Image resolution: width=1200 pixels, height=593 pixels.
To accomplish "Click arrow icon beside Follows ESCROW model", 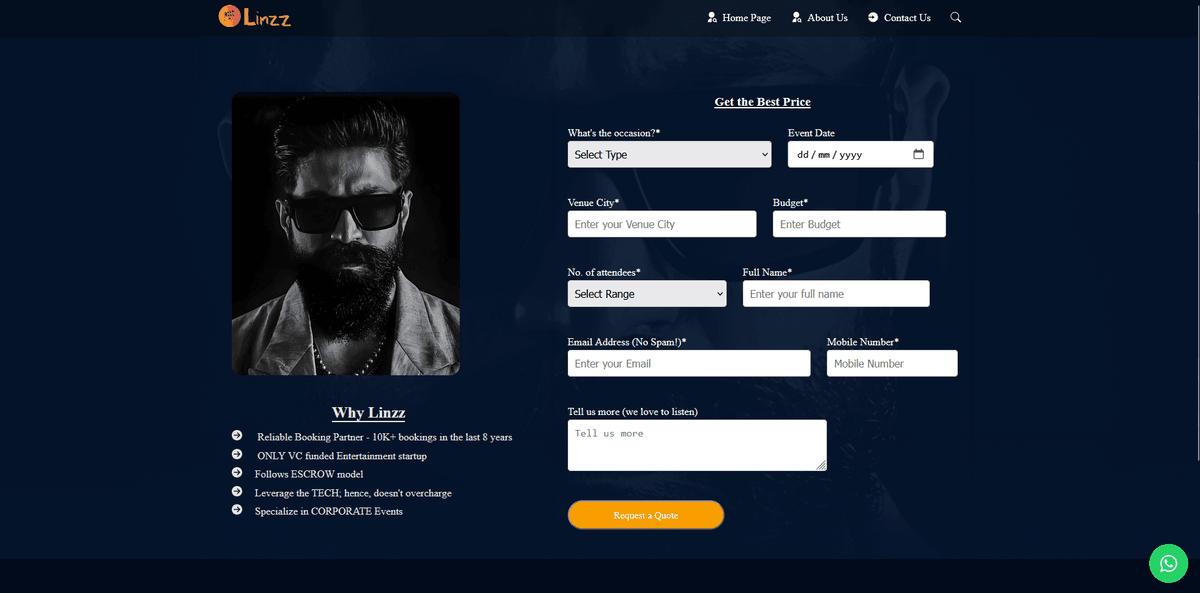I will (237, 473).
